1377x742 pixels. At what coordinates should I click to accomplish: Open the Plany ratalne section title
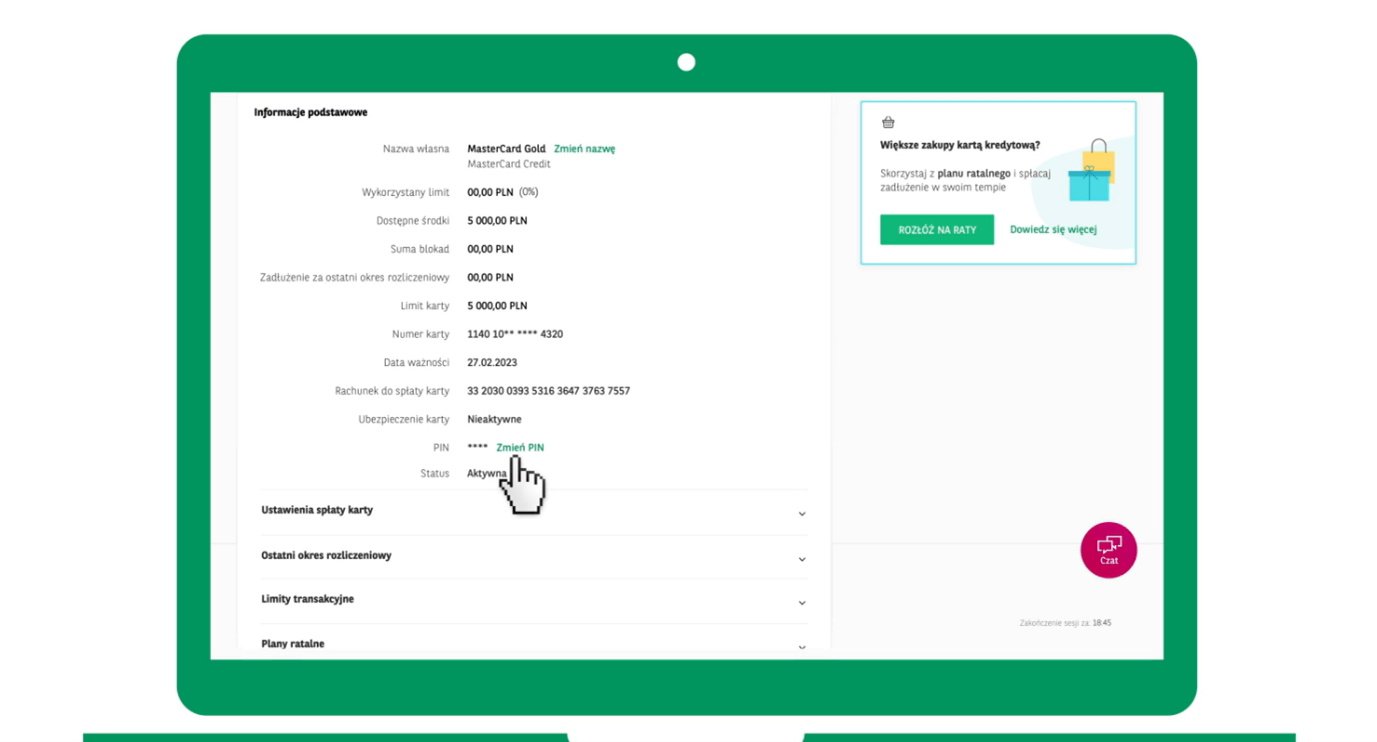292,644
